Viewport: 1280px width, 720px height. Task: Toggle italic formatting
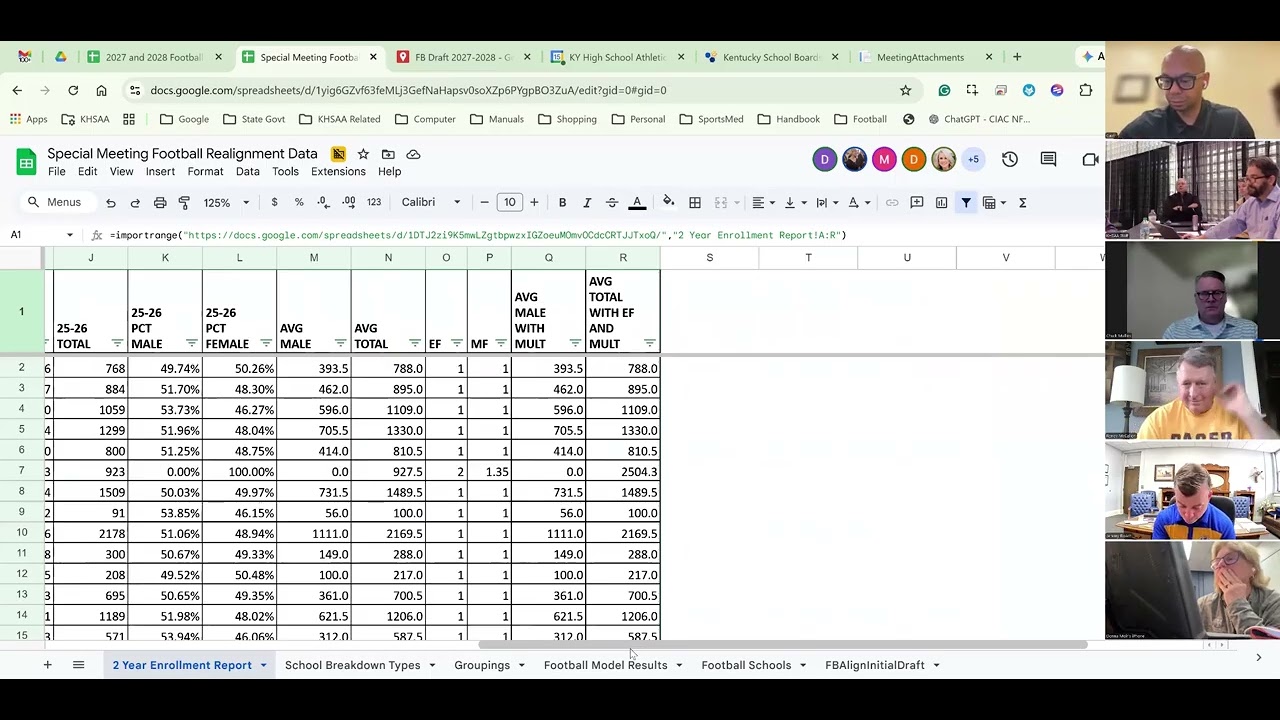tap(587, 203)
